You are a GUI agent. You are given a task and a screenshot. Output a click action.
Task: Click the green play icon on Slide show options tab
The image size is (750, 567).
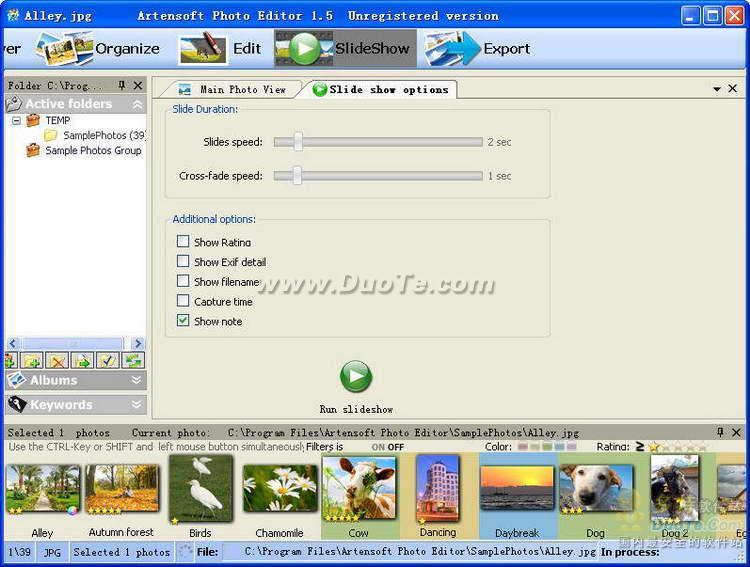(x=320, y=89)
